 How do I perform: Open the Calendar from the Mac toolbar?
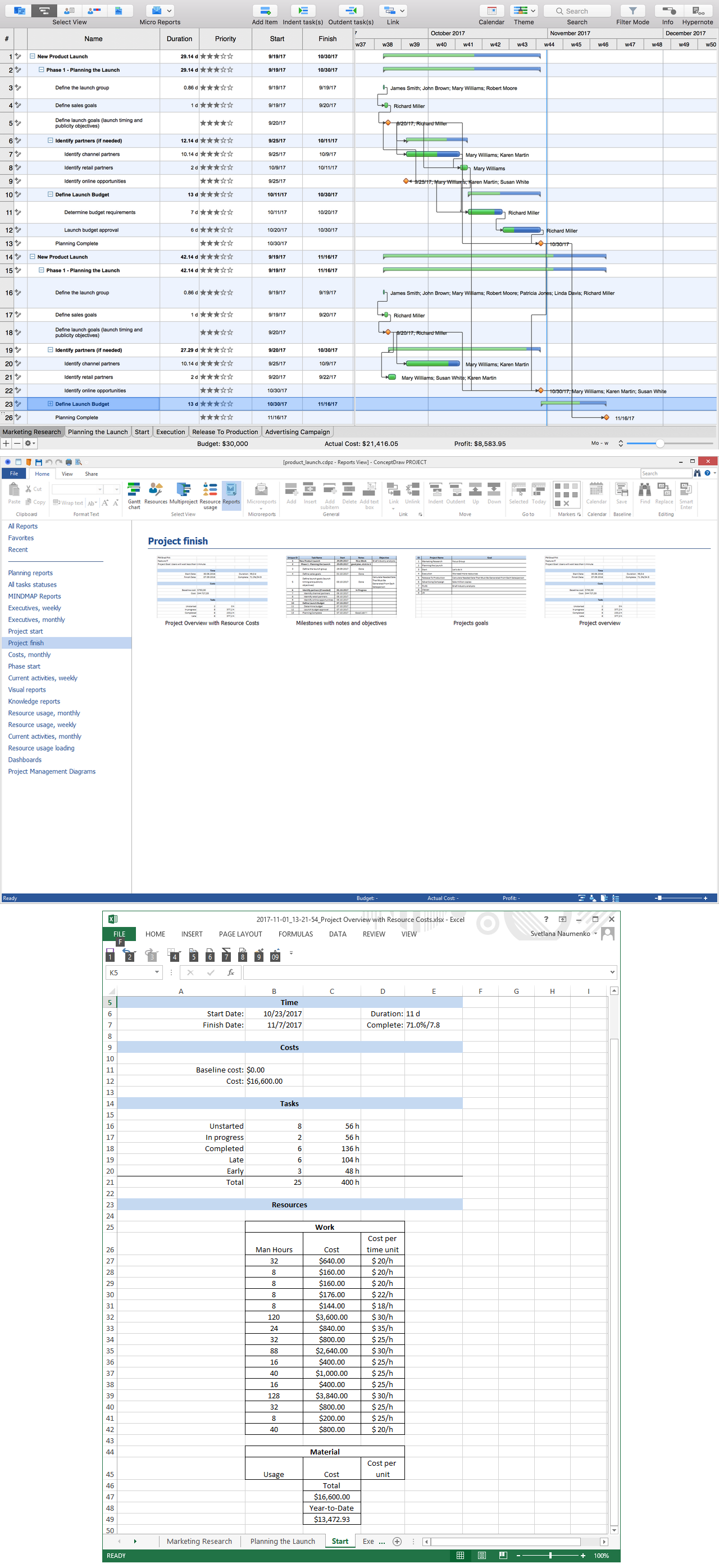tap(492, 11)
